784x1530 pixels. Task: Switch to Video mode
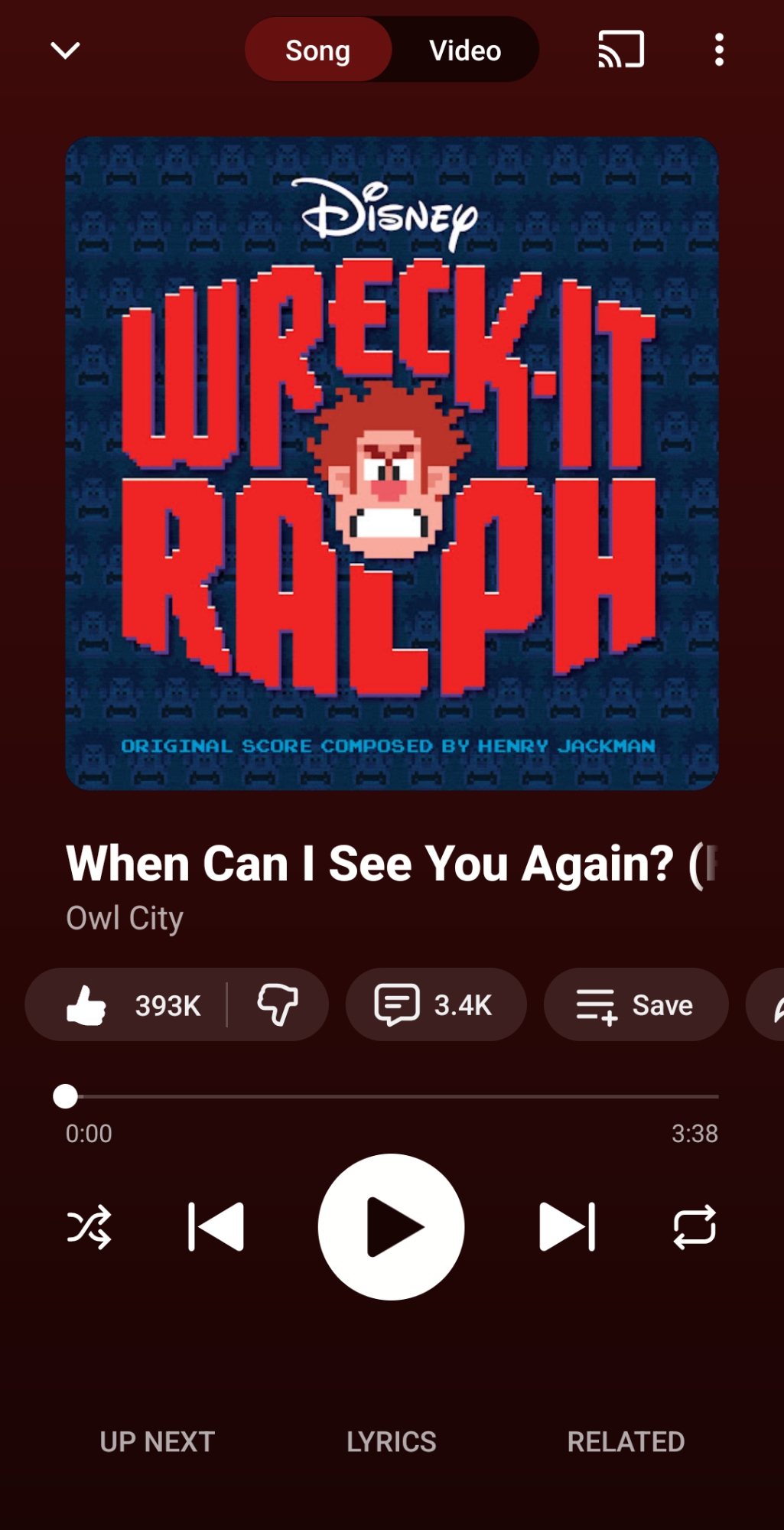point(465,50)
